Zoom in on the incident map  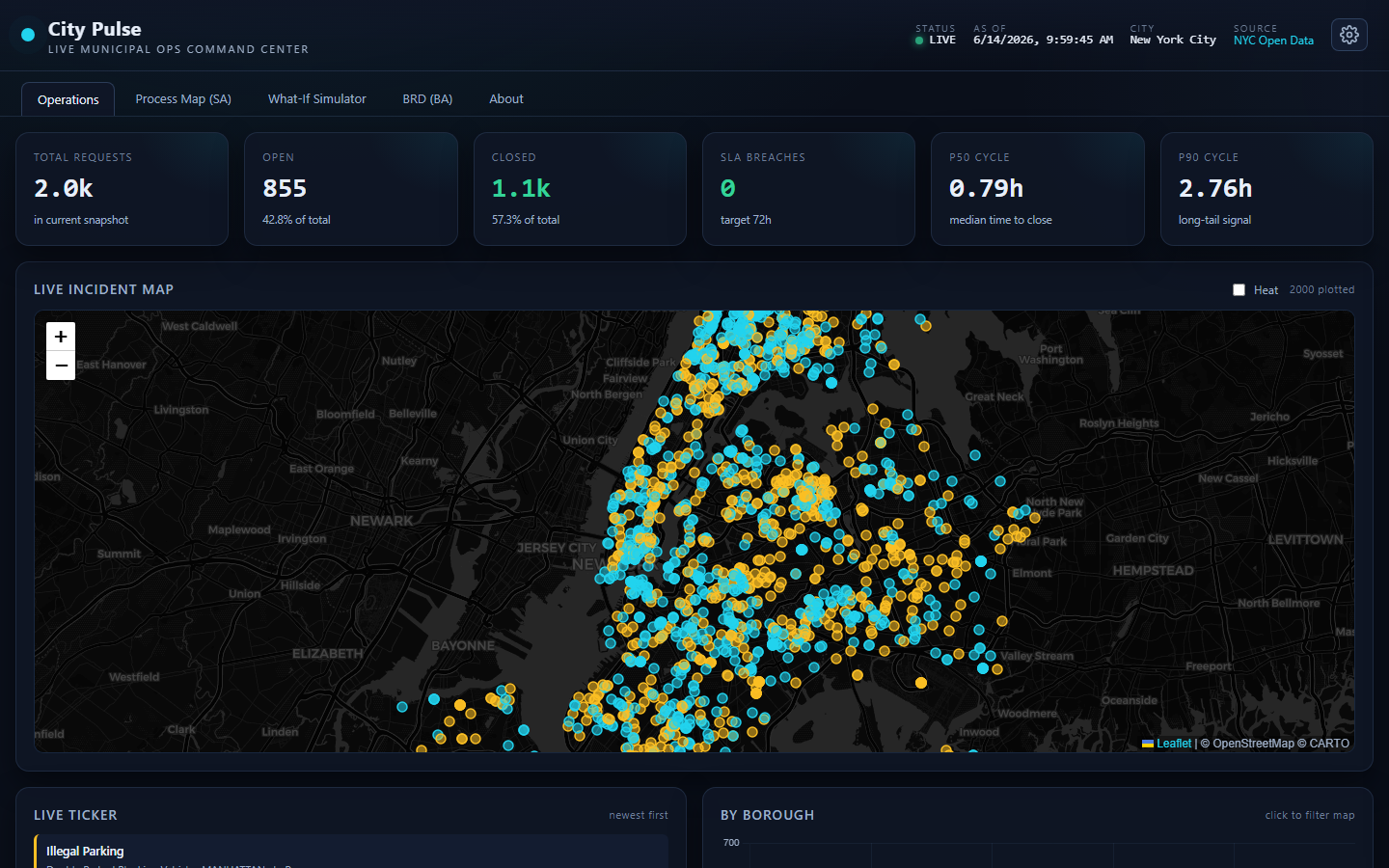61,336
